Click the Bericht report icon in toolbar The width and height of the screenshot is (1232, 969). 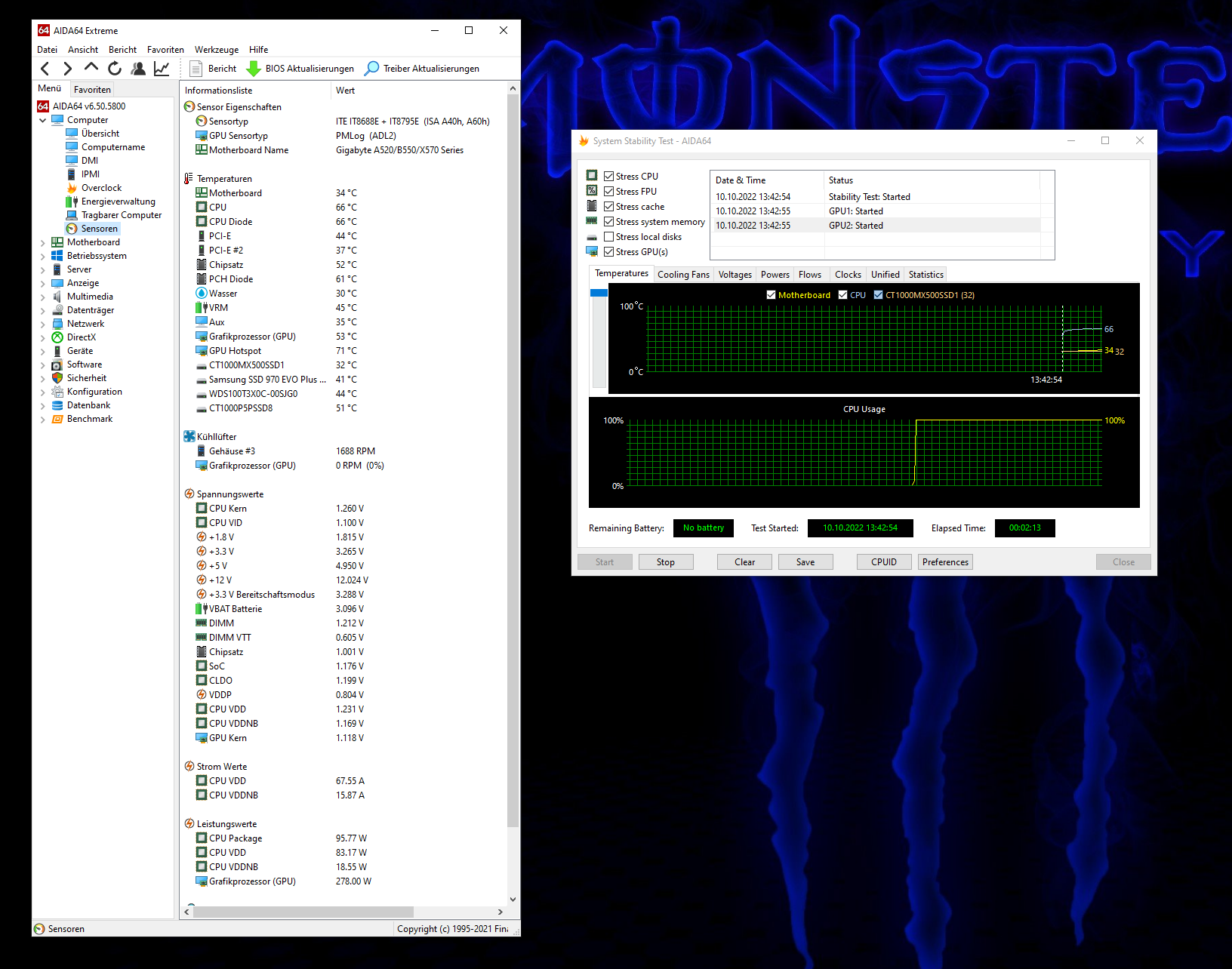tap(196, 69)
